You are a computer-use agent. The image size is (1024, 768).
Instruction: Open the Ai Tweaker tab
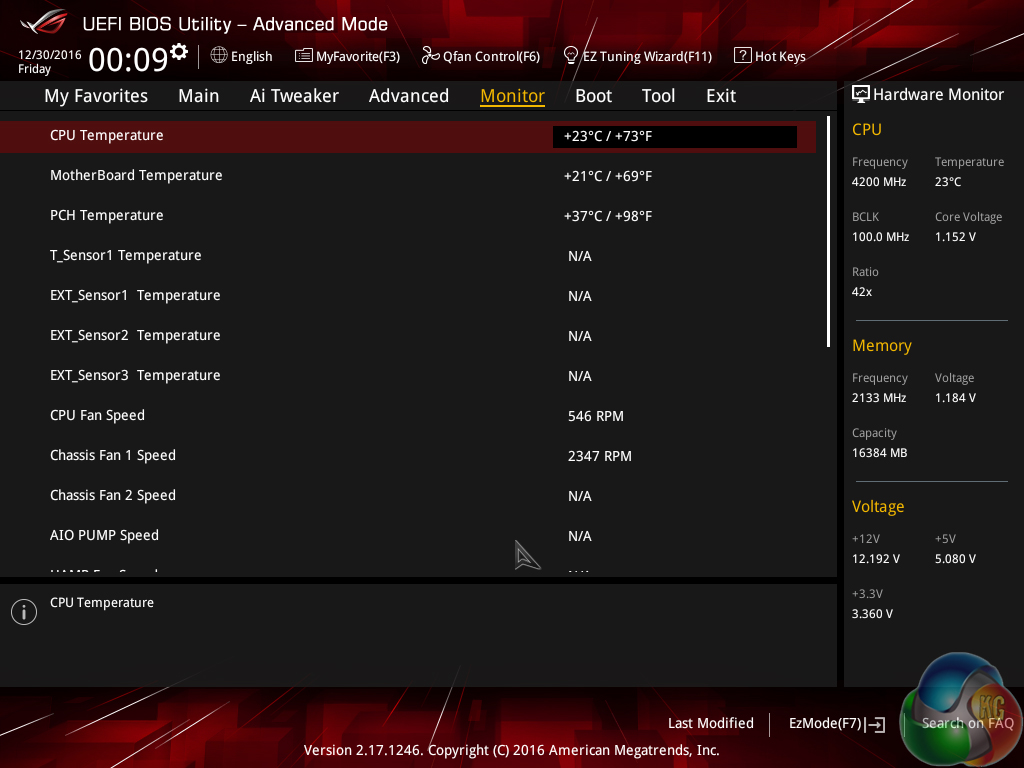click(x=294, y=96)
